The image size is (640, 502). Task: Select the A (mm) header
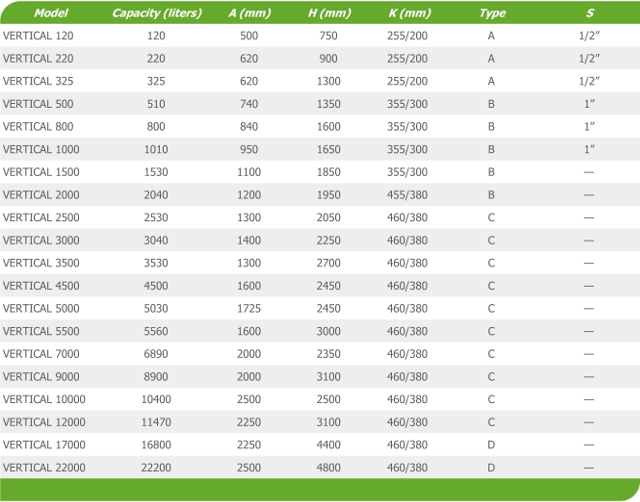(249, 13)
